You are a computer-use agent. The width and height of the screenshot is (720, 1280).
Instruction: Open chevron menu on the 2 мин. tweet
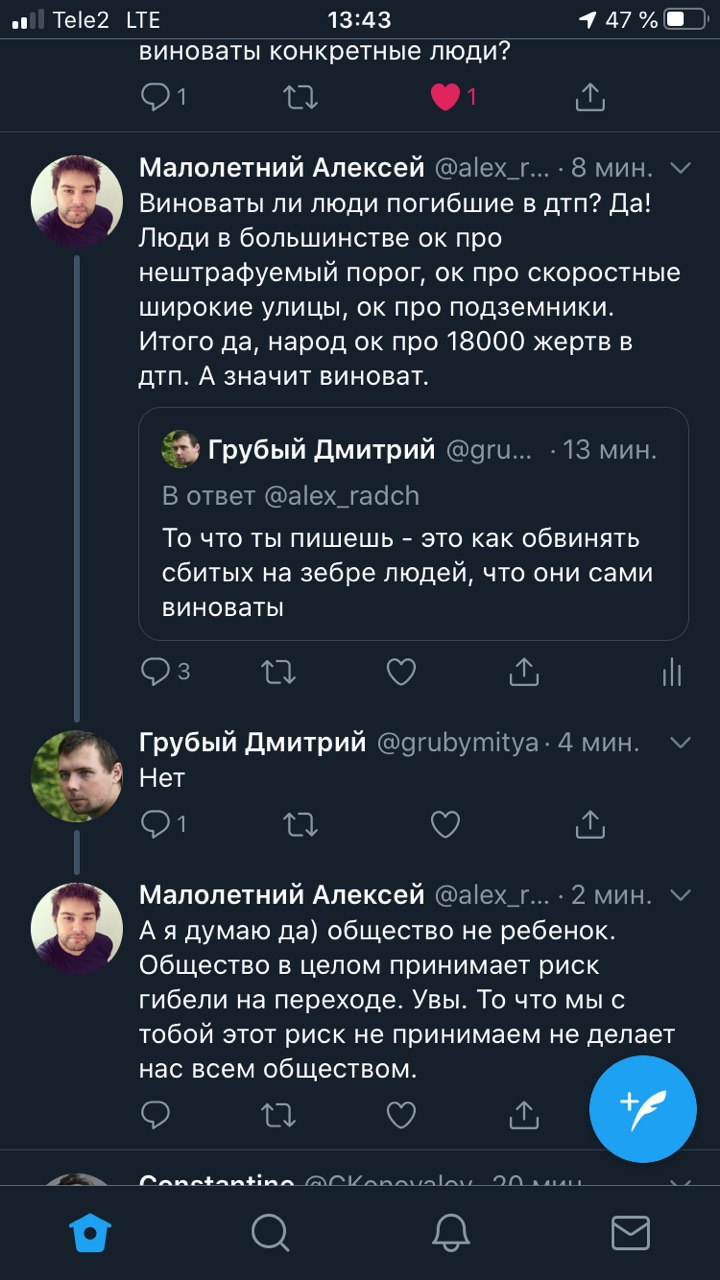[681, 893]
